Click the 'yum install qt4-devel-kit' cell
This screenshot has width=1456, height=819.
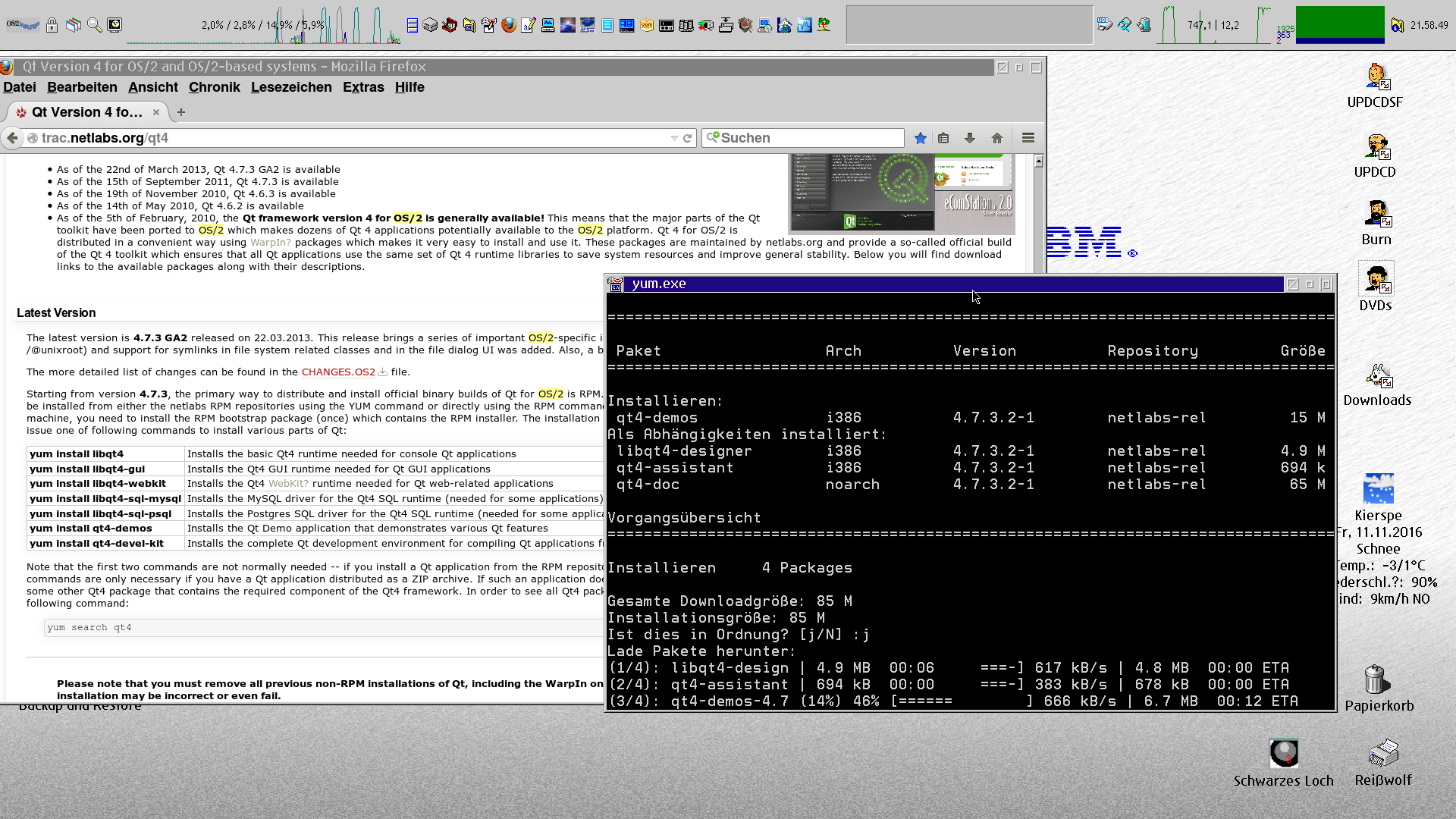tap(105, 544)
